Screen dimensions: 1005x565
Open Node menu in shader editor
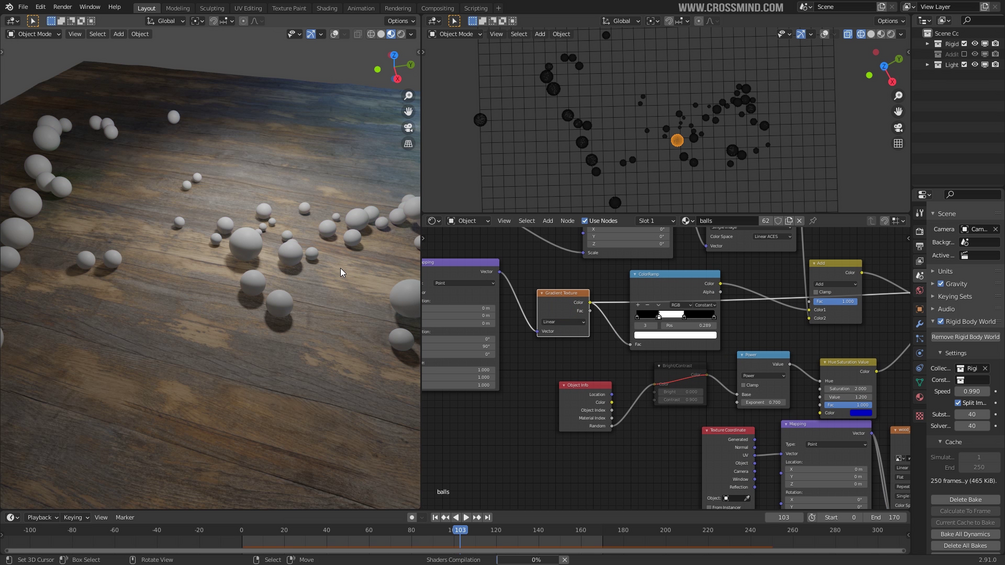coord(567,220)
